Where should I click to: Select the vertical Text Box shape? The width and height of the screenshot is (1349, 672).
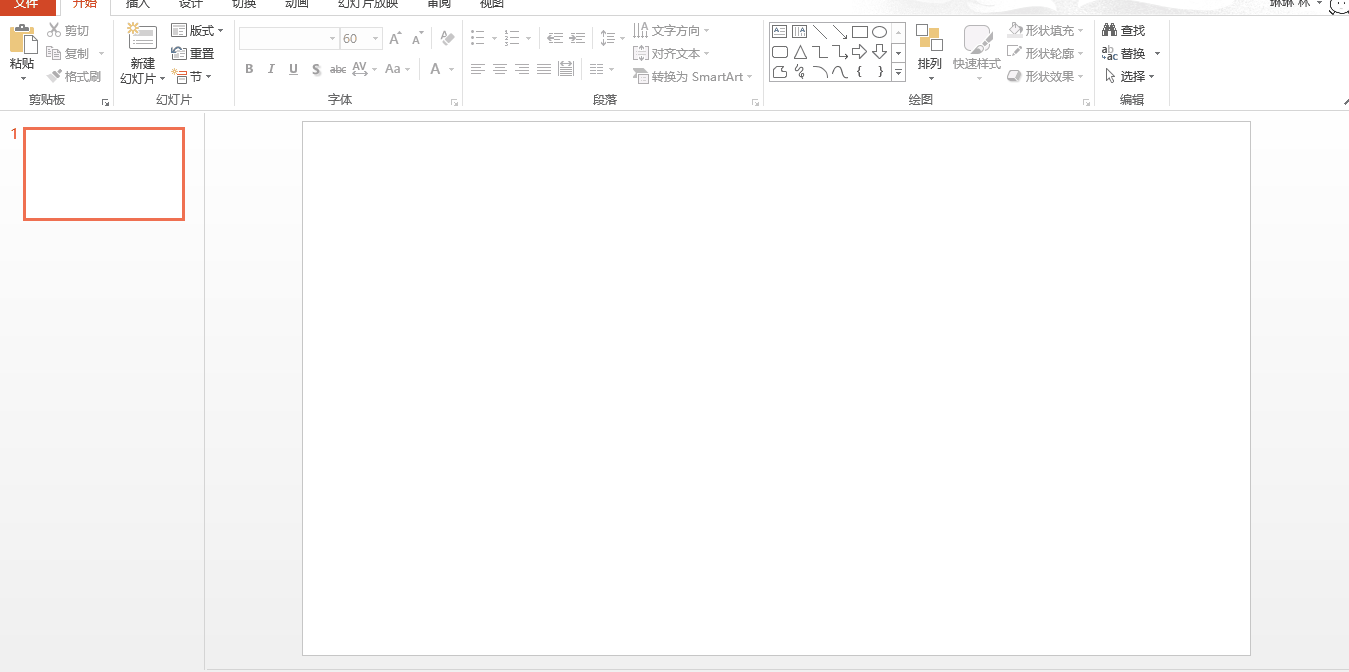coord(800,32)
